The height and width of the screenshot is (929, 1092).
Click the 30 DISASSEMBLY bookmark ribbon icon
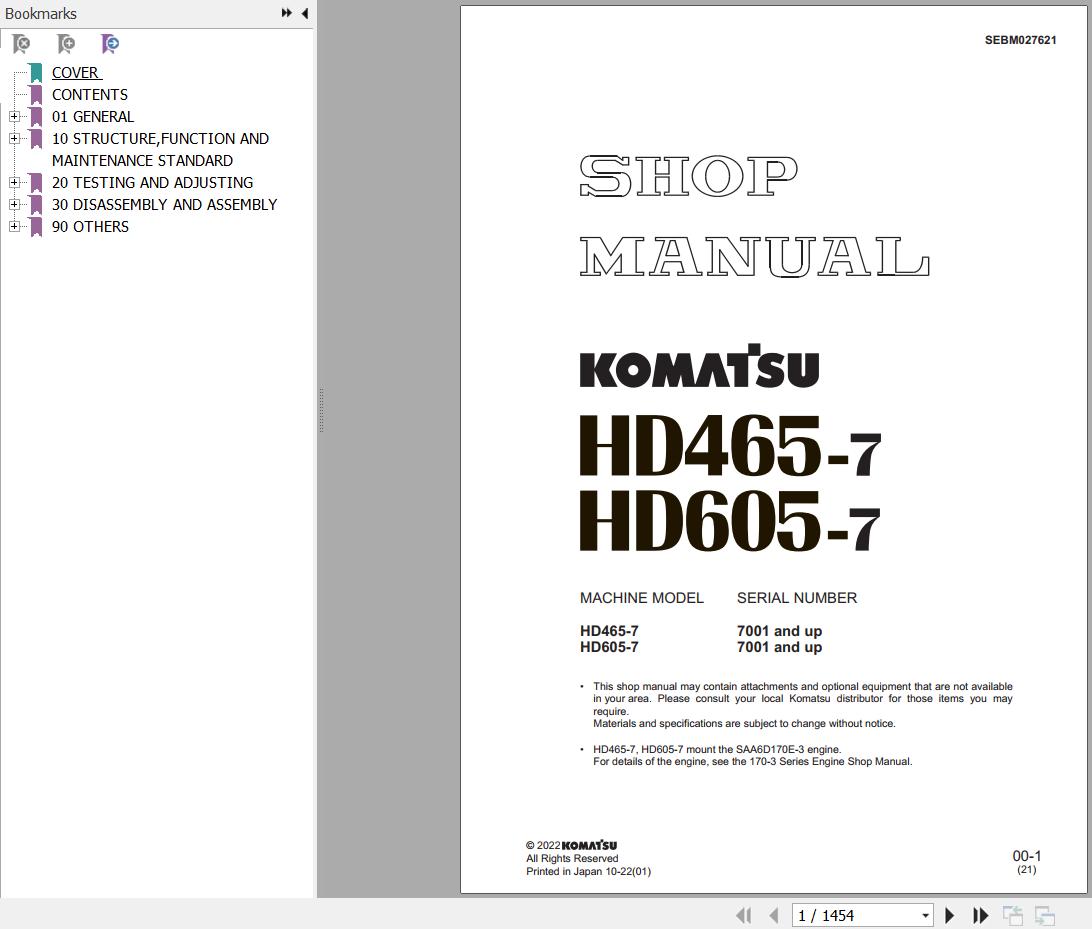click(x=36, y=205)
